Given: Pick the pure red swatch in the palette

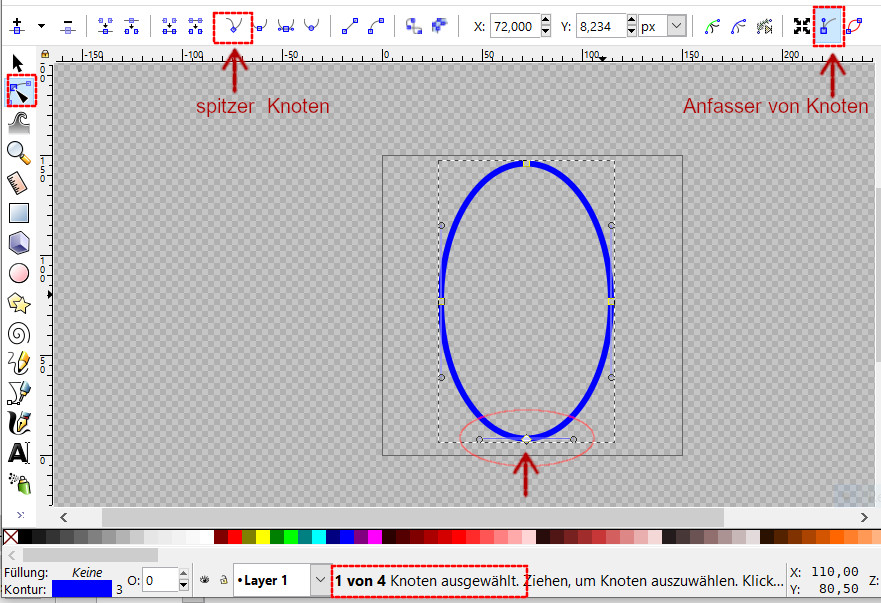Looking at the screenshot, I should point(235,537).
